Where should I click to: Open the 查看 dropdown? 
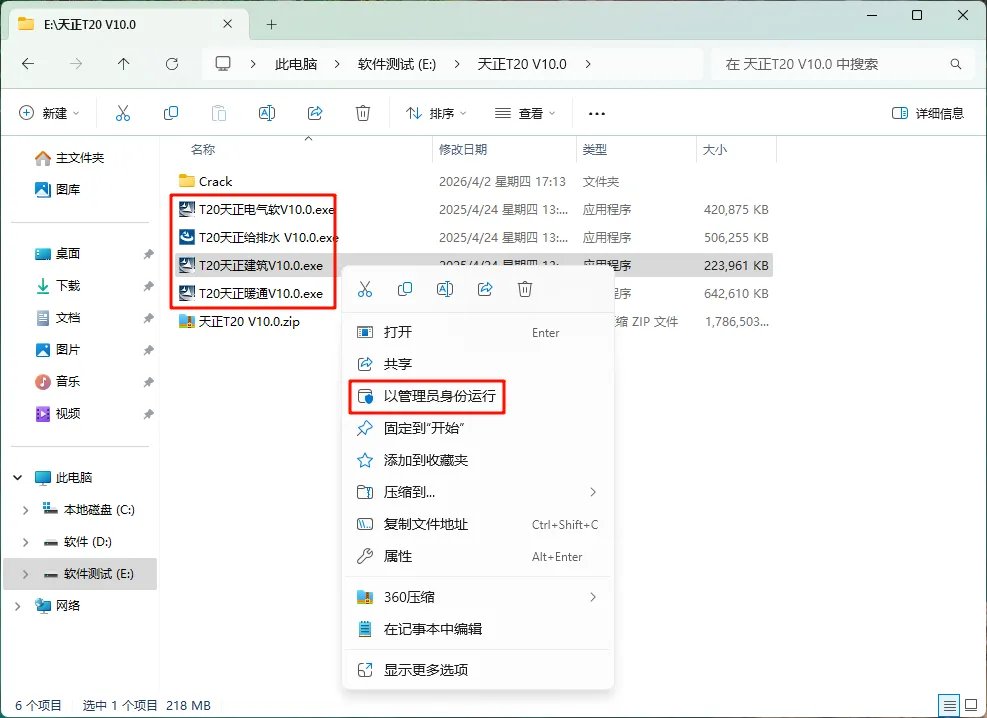(x=525, y=113)
